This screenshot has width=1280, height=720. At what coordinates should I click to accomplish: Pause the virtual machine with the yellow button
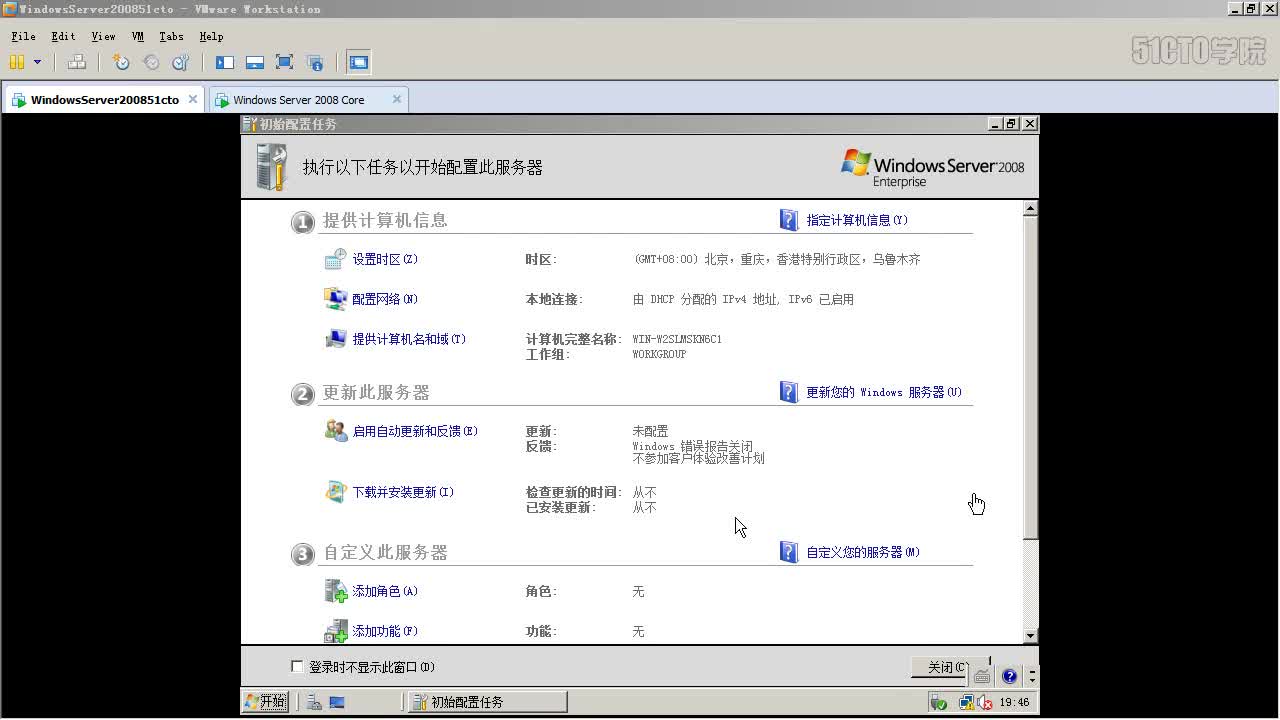[x=17, y=62]
